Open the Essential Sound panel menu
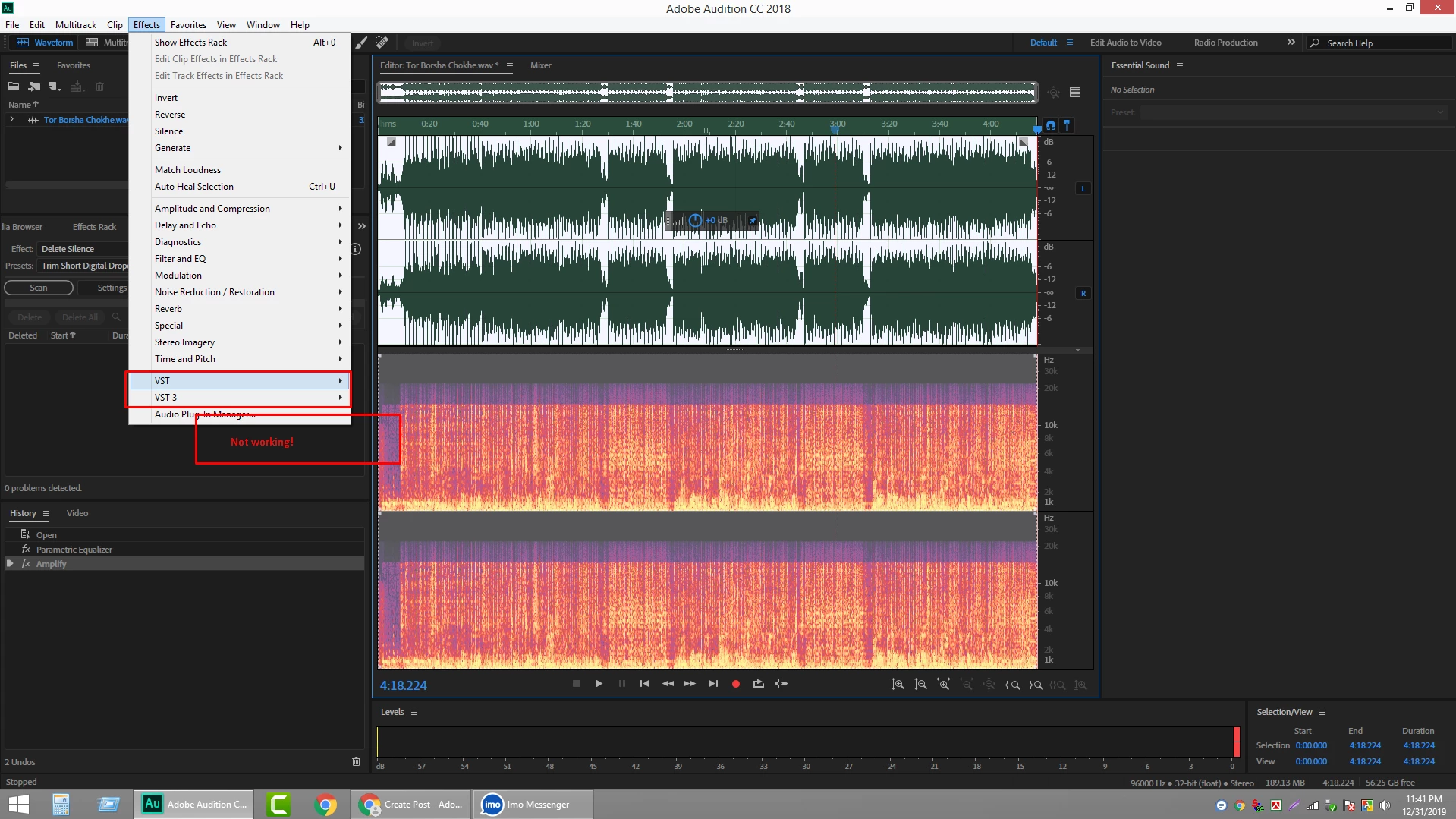 pos(1180,65)
